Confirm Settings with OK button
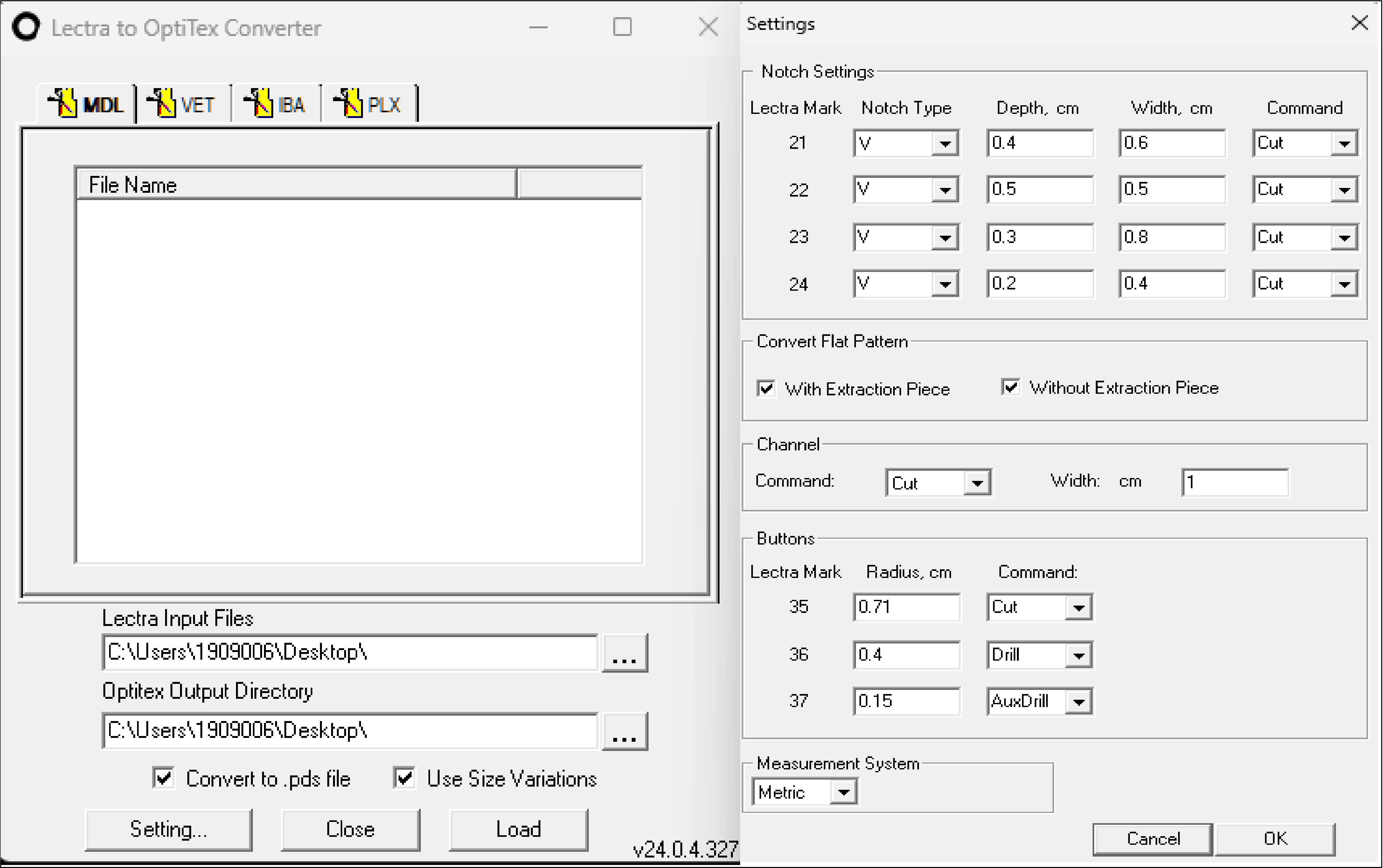 tap(1275, 839)
